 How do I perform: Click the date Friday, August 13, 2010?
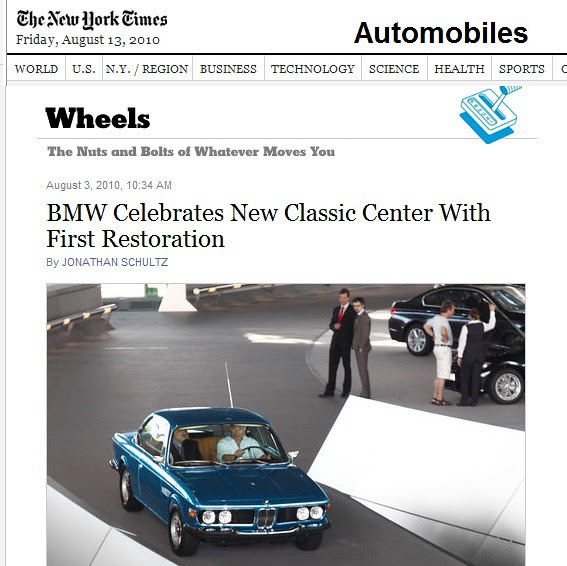[x=88, y=39]
